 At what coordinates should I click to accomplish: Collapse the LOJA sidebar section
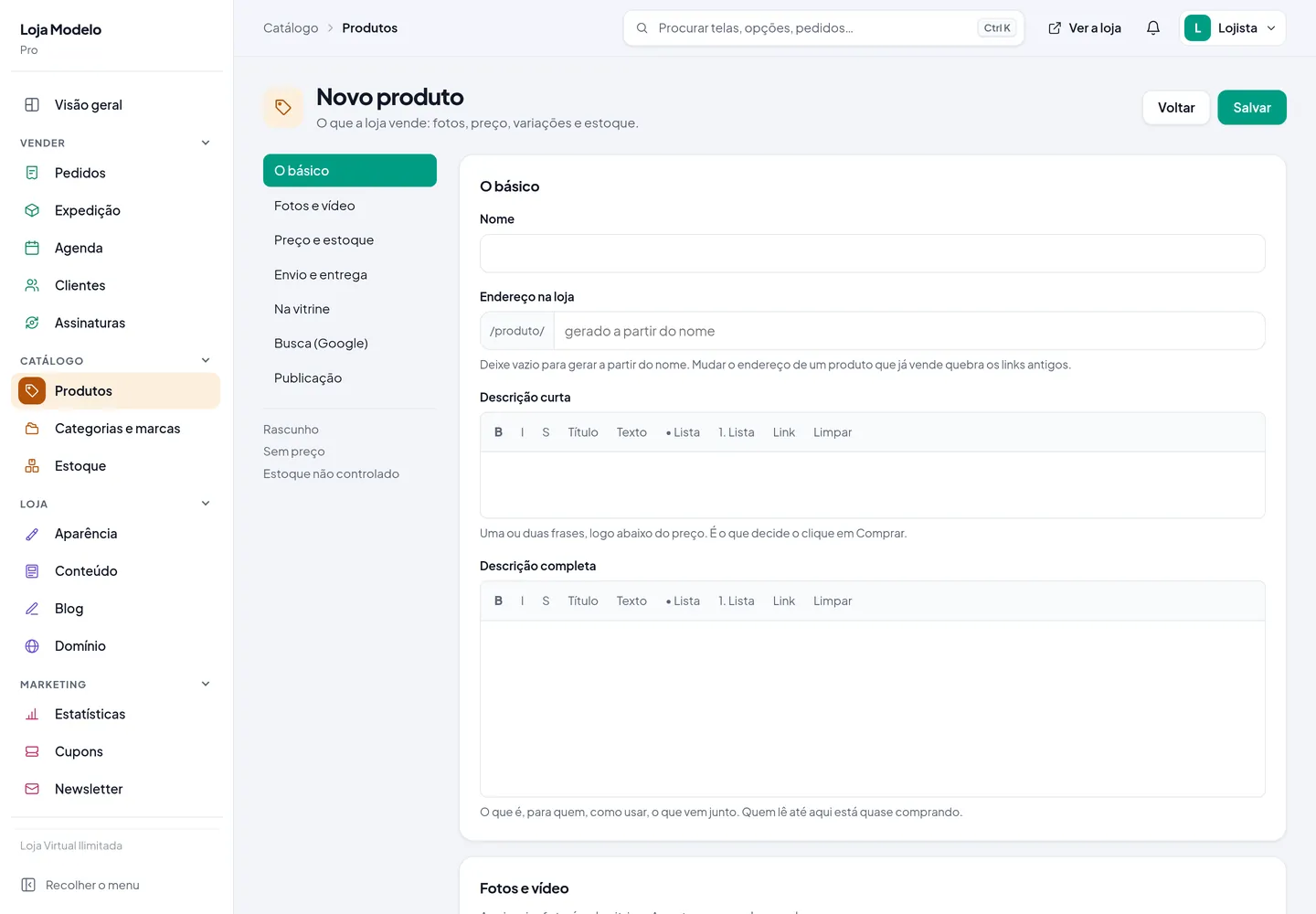pyautogui.click(x=206, y=504)
